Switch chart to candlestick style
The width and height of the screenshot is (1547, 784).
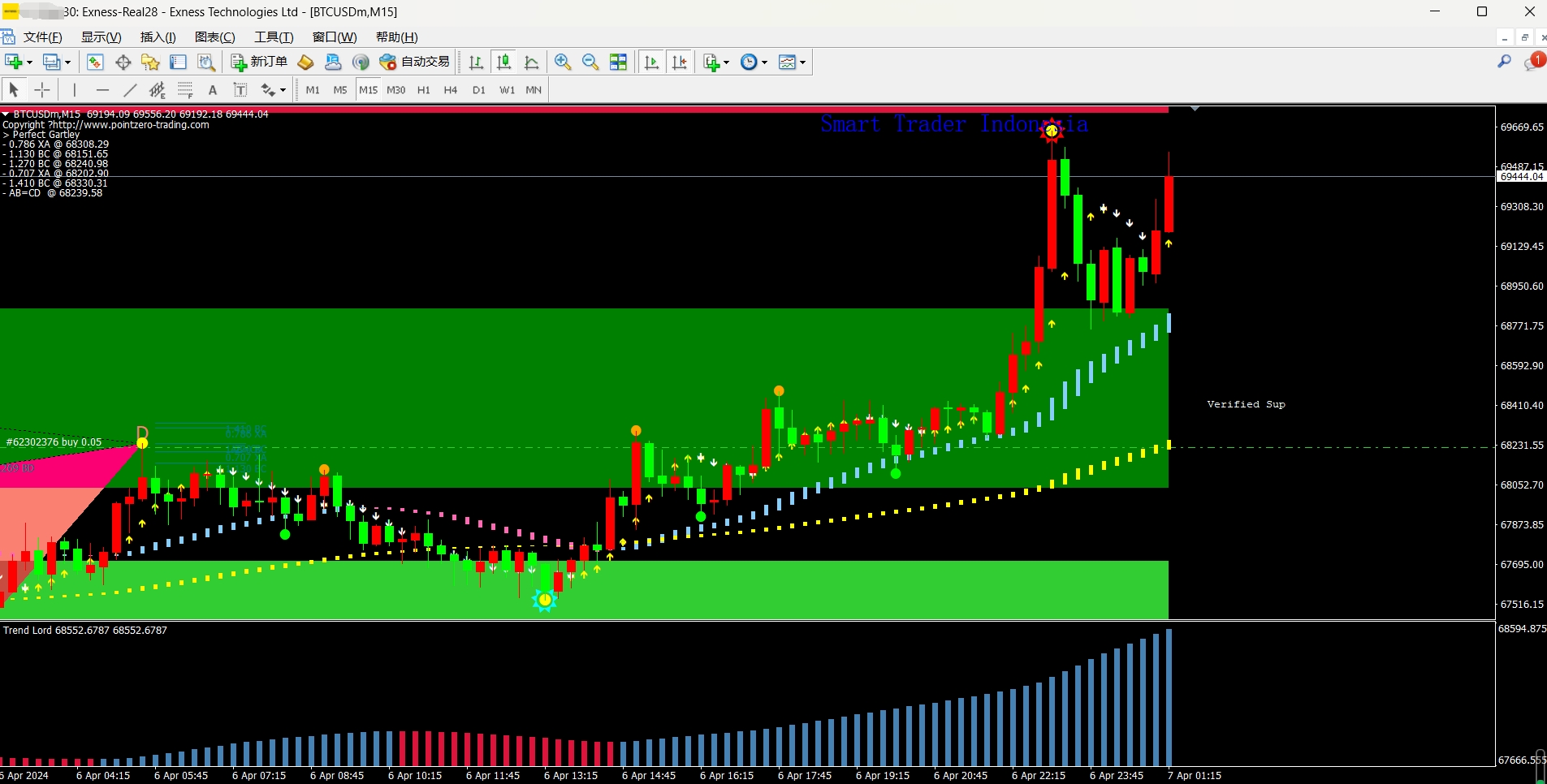(503, 62)
